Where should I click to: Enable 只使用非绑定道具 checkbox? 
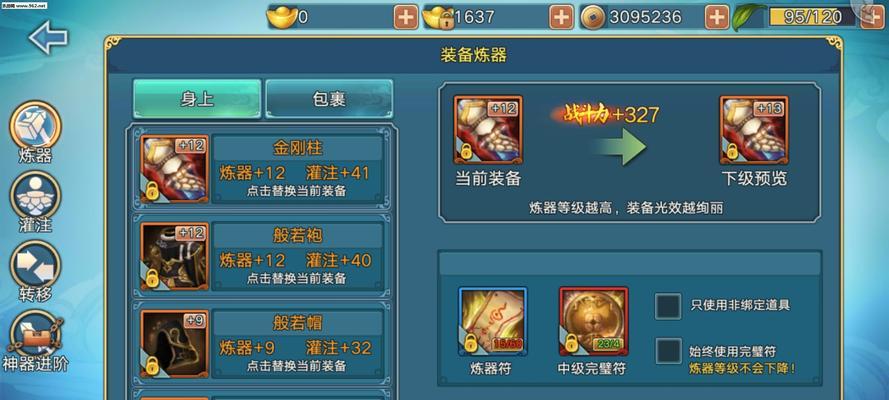click(668, 306)
